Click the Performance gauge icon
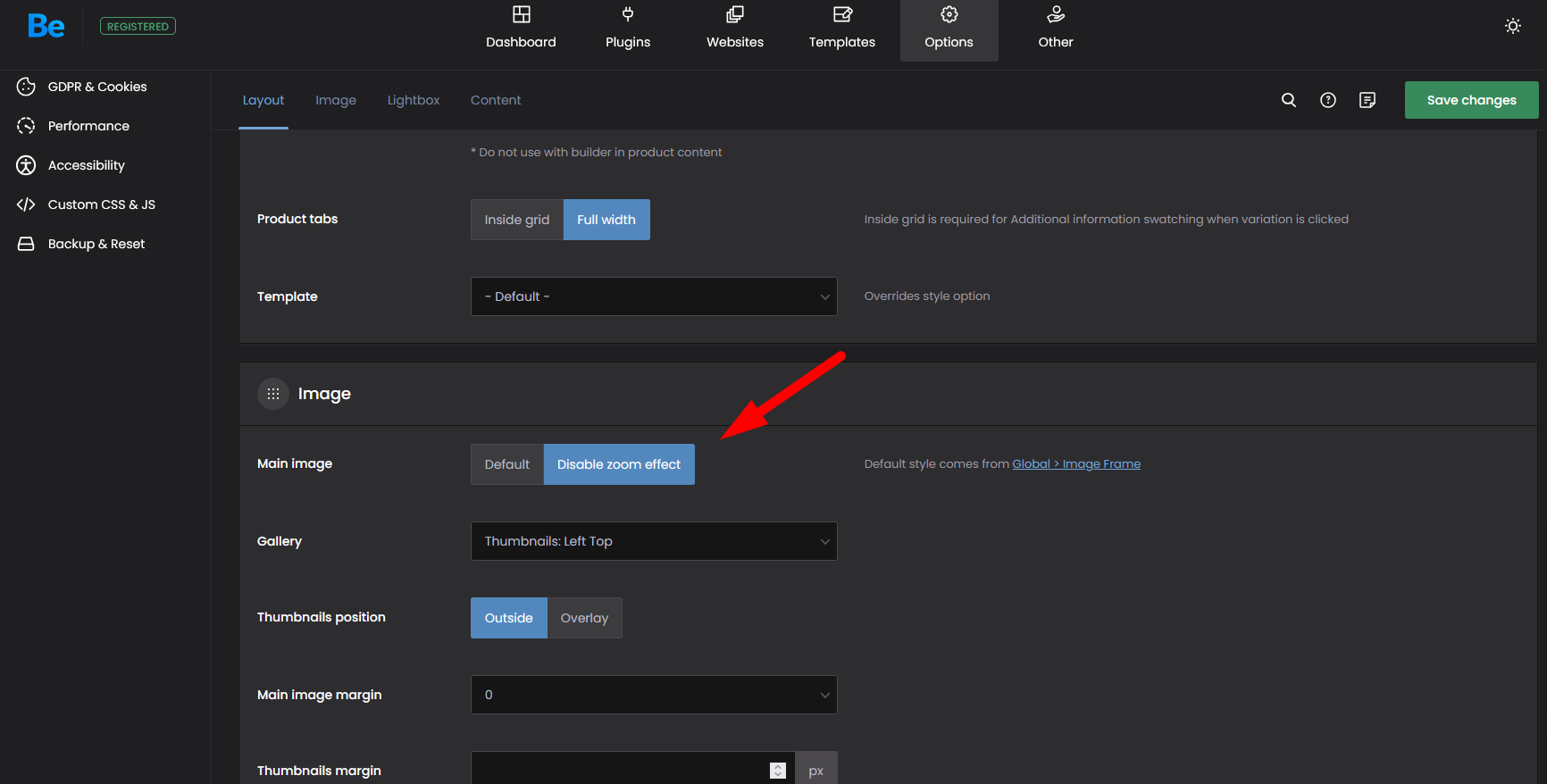The height and width of the screenshot is (784, 1547). [26, 126]
